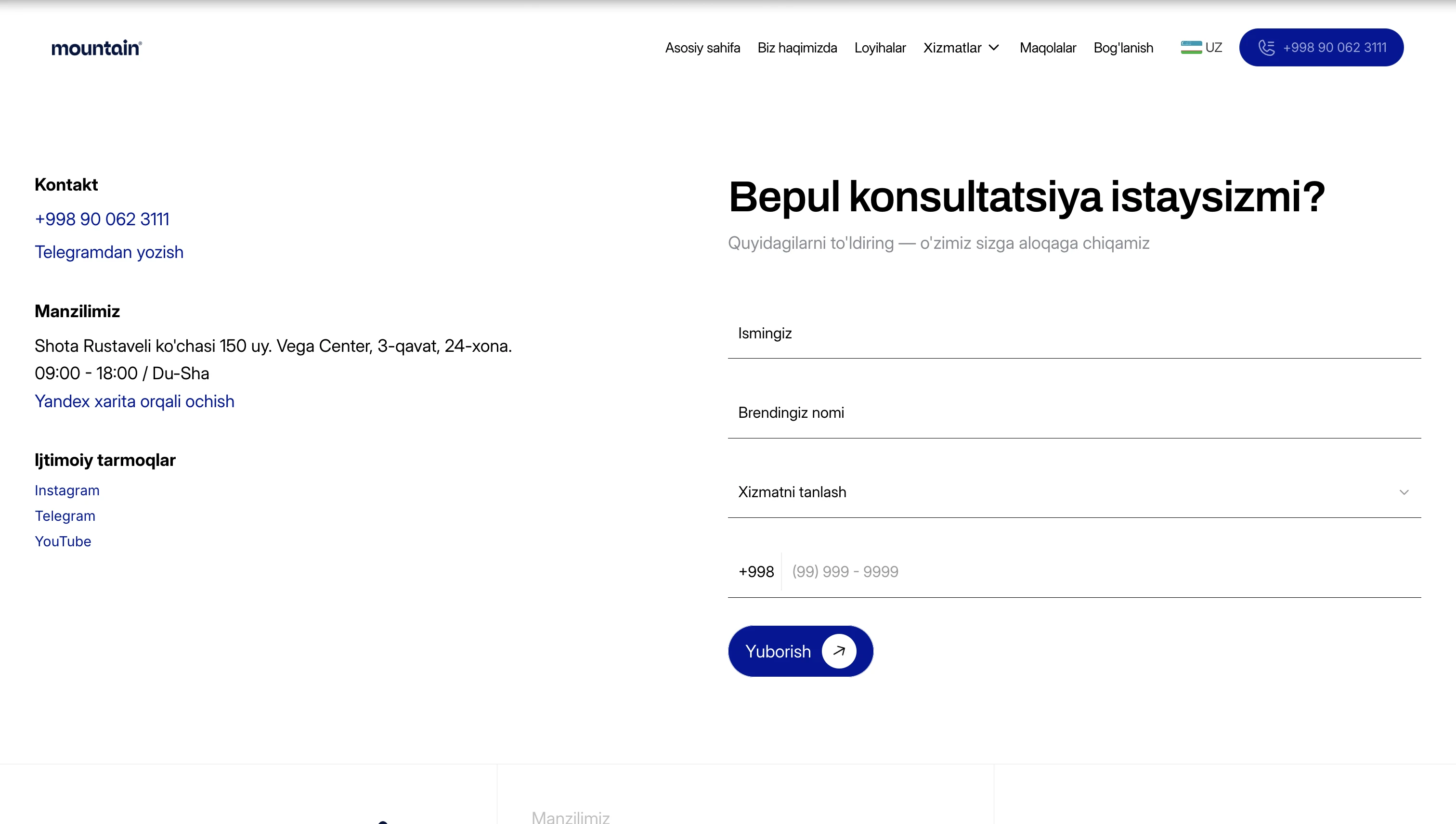The image size is (1456, 824).
Task: Click the +998 country code prefix
Action: (x=756, y=572)
